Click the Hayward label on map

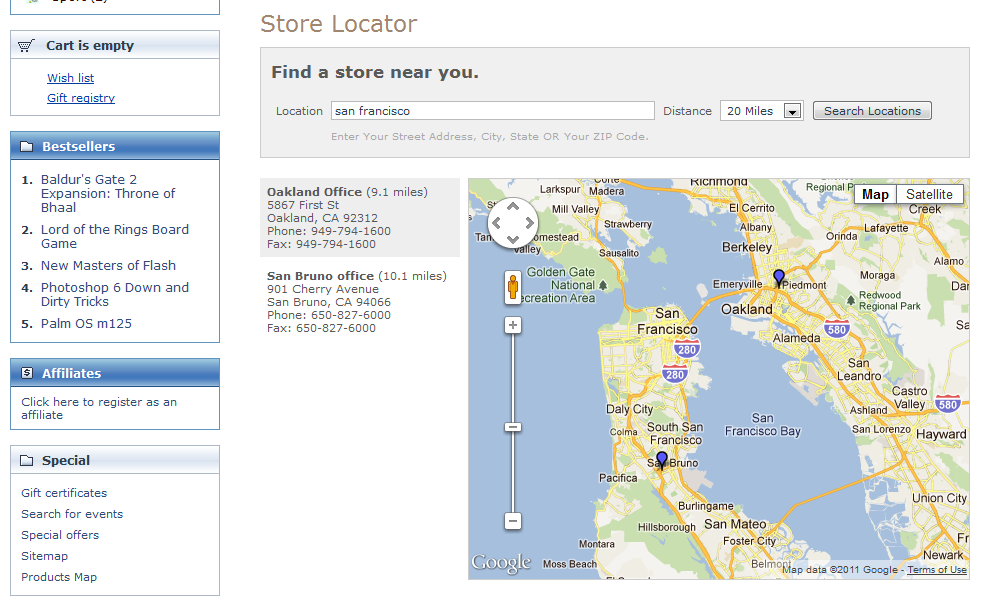point(941,434)
